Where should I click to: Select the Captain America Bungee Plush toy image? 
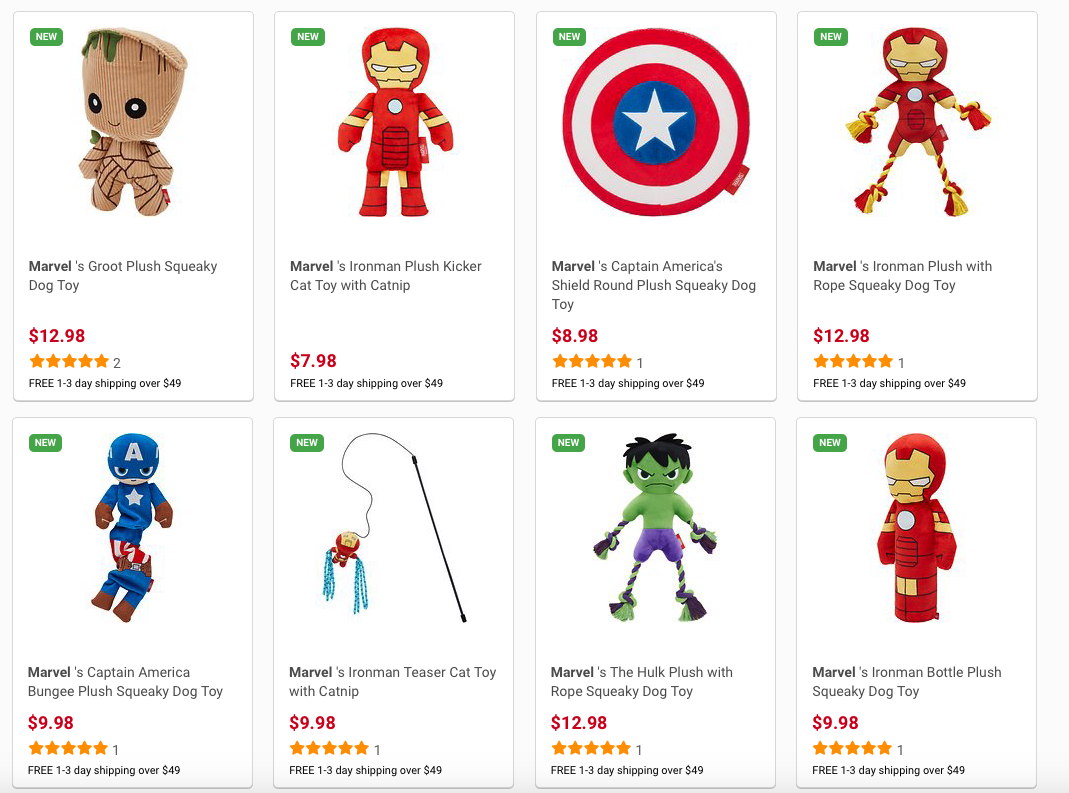[x=132, y=526]
